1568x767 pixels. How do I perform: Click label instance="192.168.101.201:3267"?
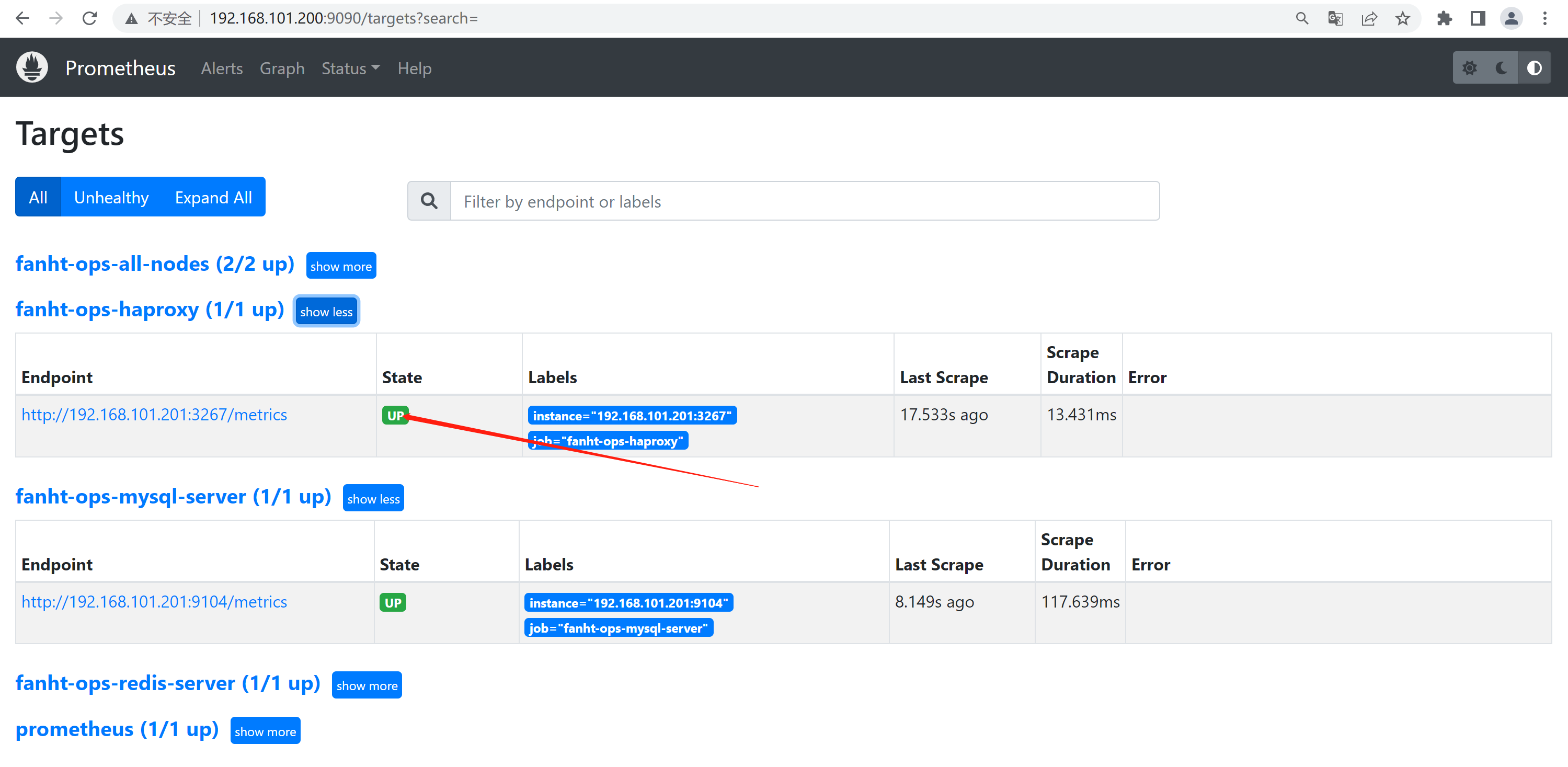coord(632,416)
